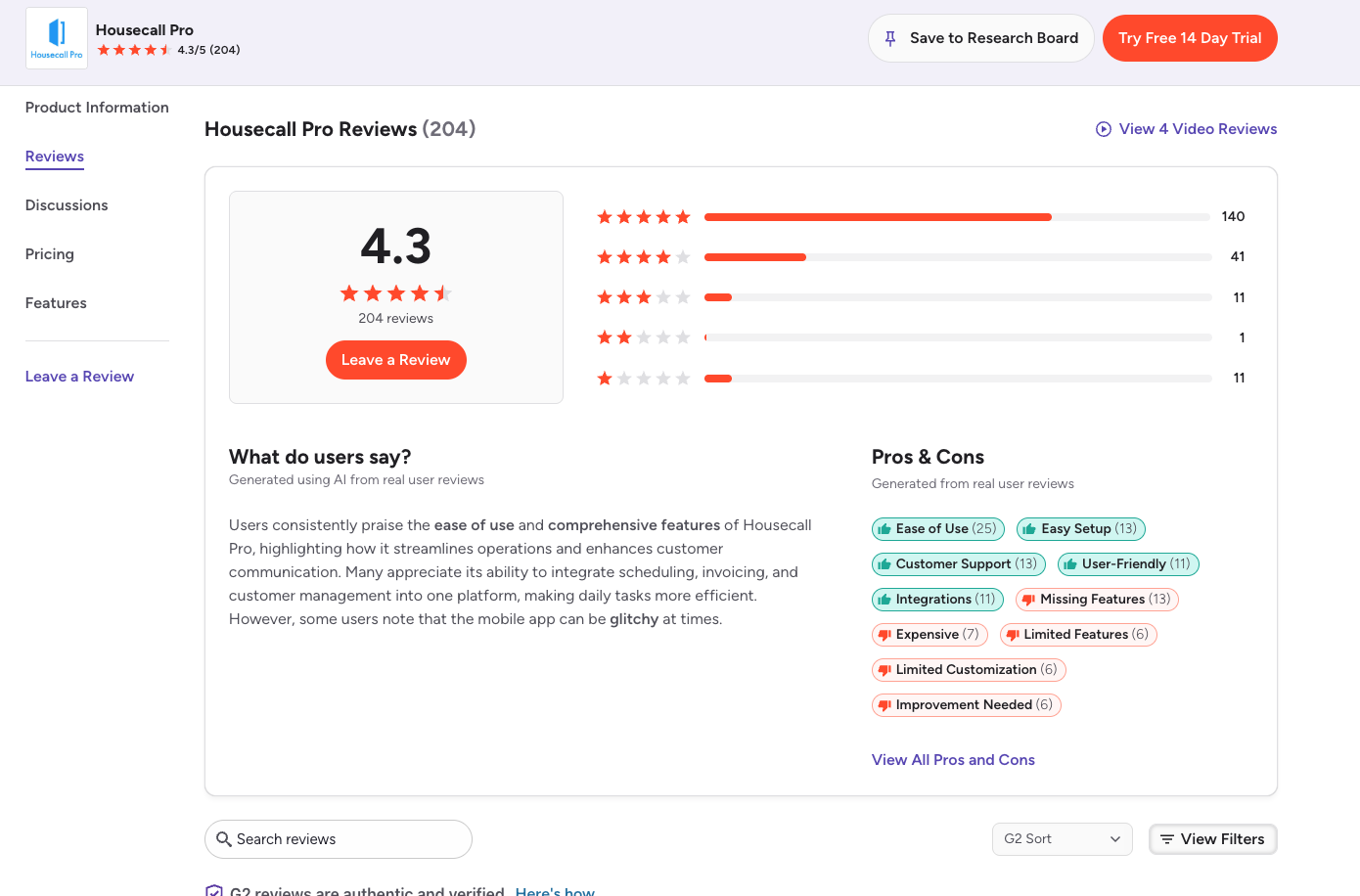Open Product Information section
The height and width of the screenshot is (896, 1360).
pos(97,108)
